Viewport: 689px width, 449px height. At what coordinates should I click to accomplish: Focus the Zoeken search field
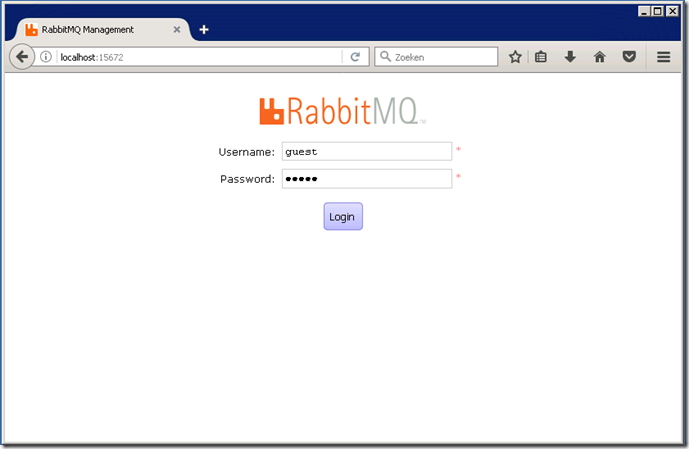click(x=436, y=57)
